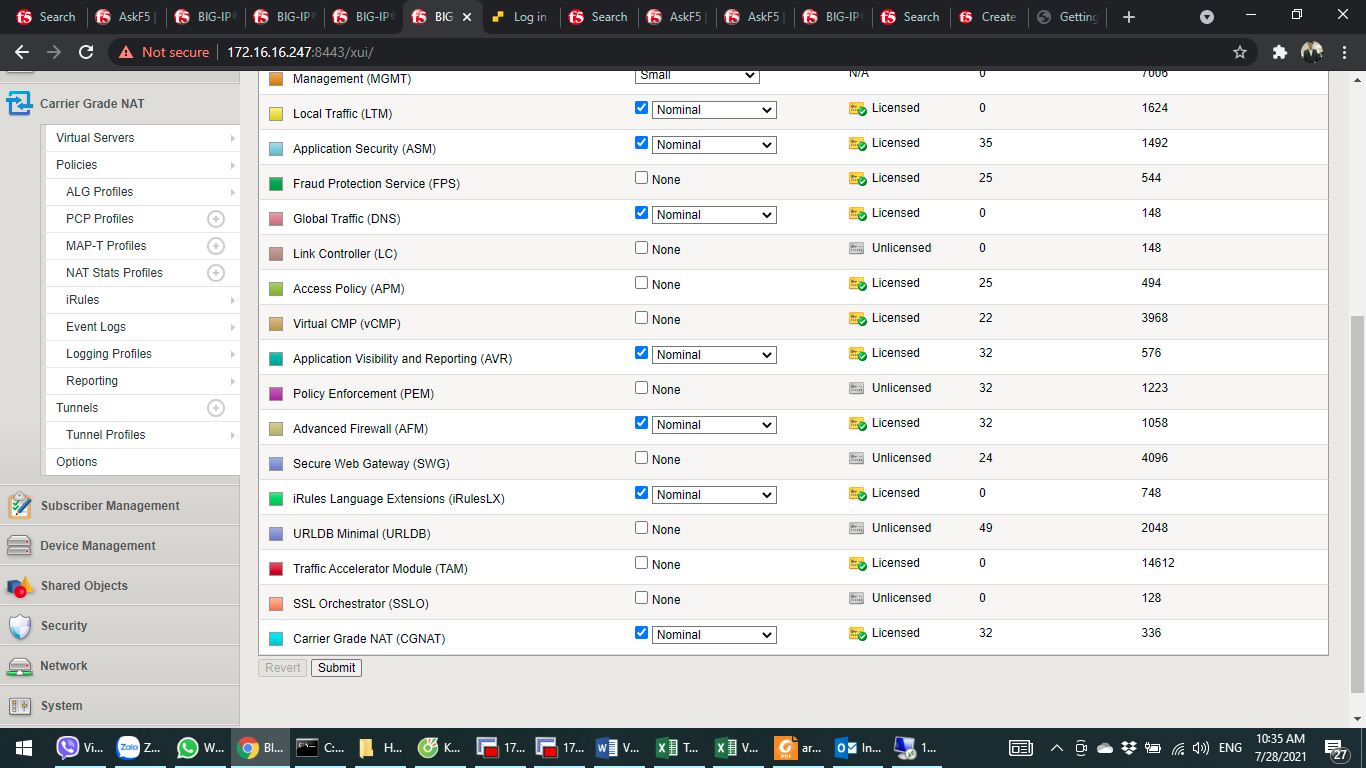
Task: Click the red swatch beside Traffic Accelerator Module (TAM)
Action: 276,569
